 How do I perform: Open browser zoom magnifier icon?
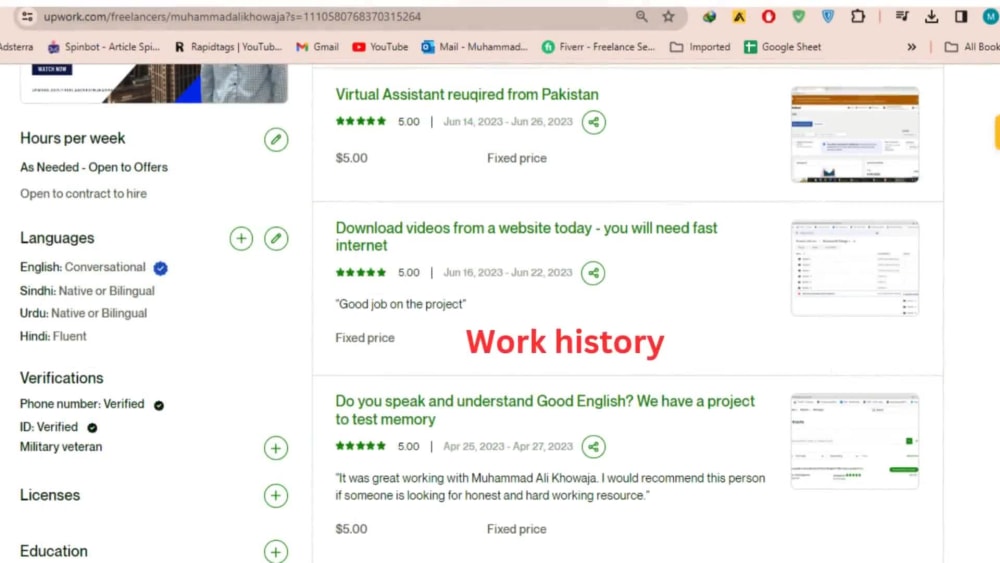pos(642,17)
